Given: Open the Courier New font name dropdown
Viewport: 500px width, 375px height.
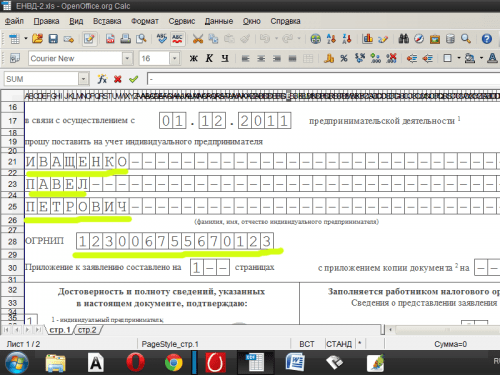Looking at the screenshot, I should pos(127,59).
